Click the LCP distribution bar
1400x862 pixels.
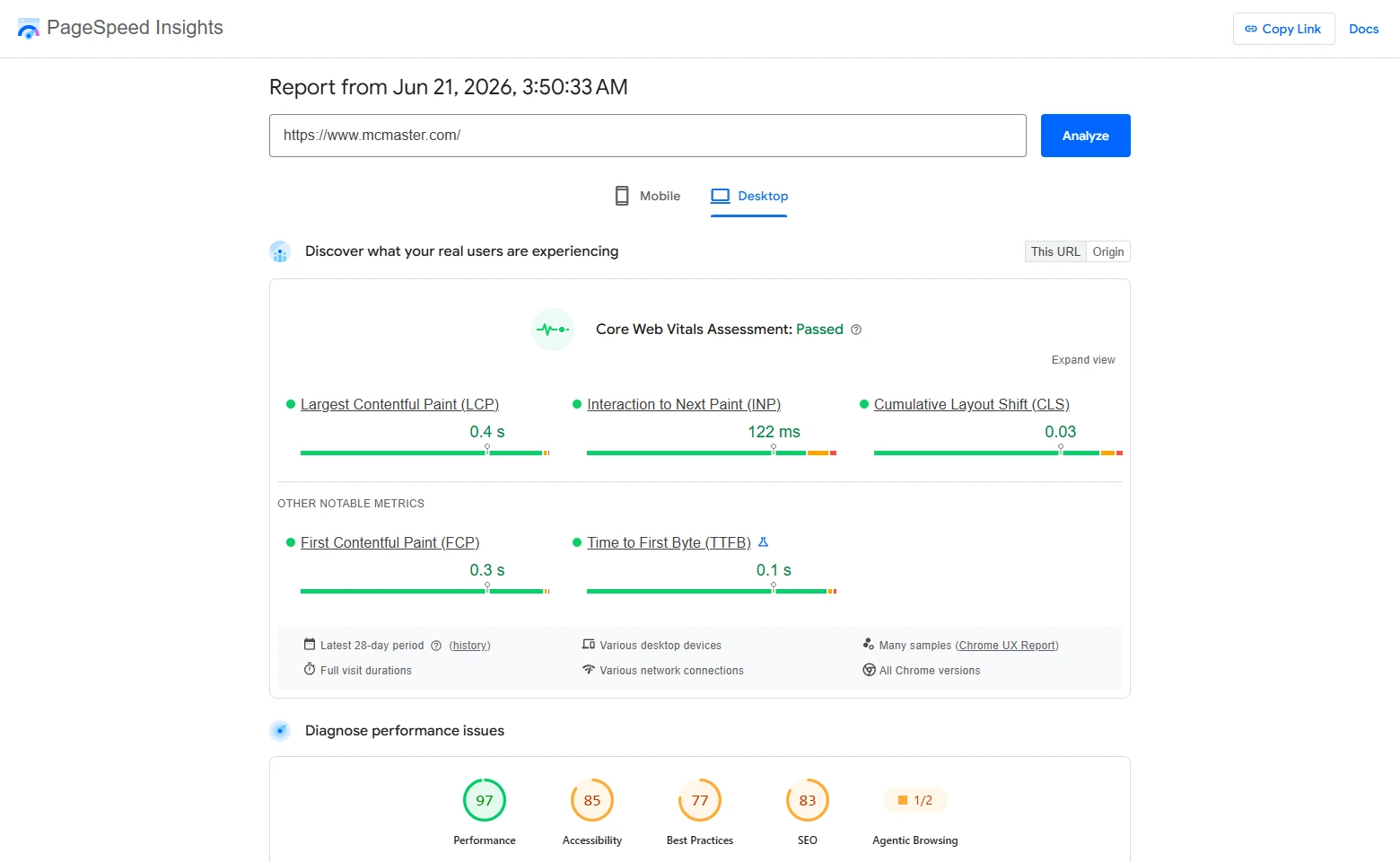pos(424,453)
